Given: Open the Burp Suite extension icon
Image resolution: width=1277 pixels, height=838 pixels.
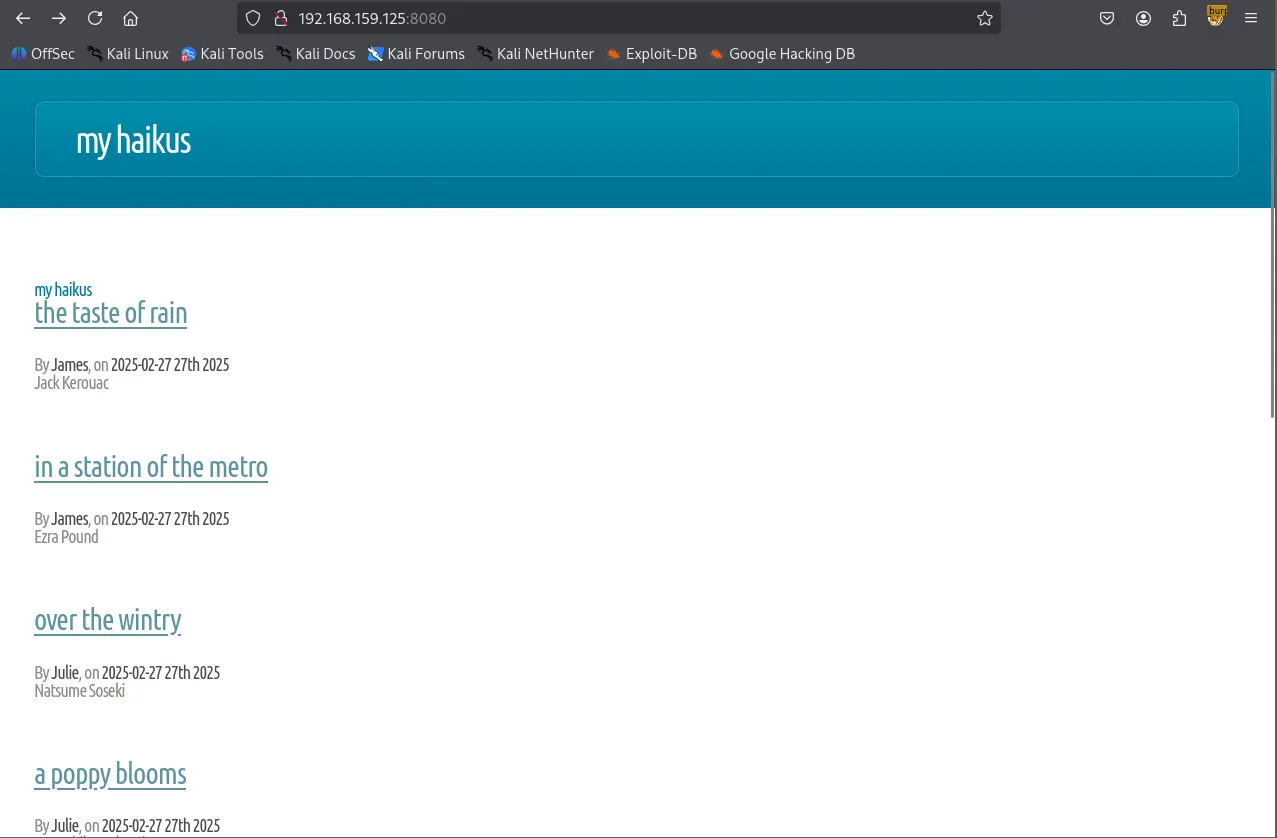Looking at the screenshot, I should [1216, 16].
